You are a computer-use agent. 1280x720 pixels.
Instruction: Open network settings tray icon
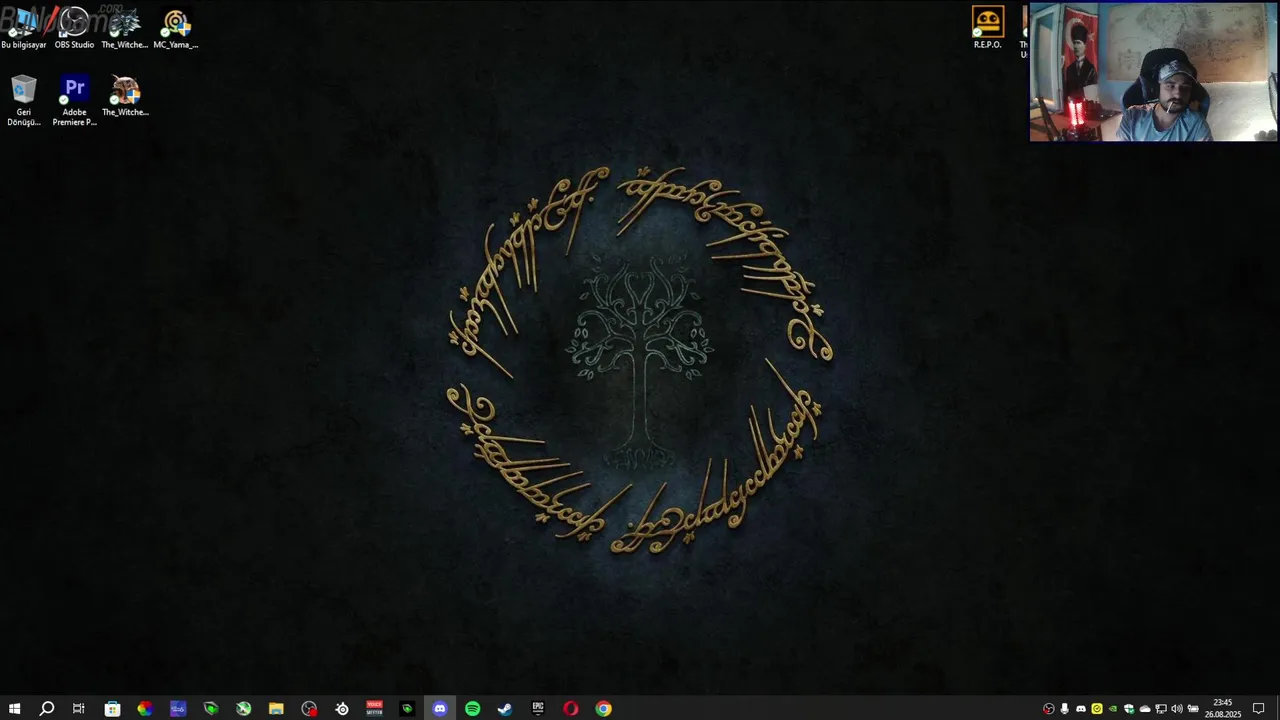point(1161,709)
